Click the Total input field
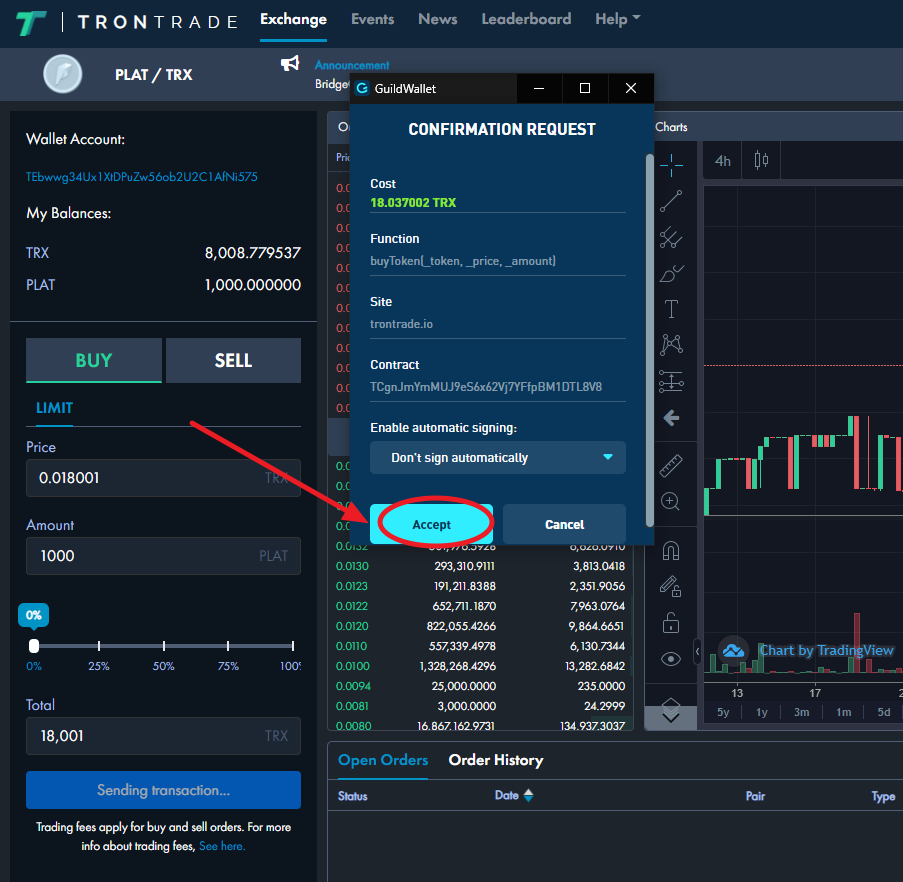Viewport: 903px width, 882px height. (x=164, y=736)
